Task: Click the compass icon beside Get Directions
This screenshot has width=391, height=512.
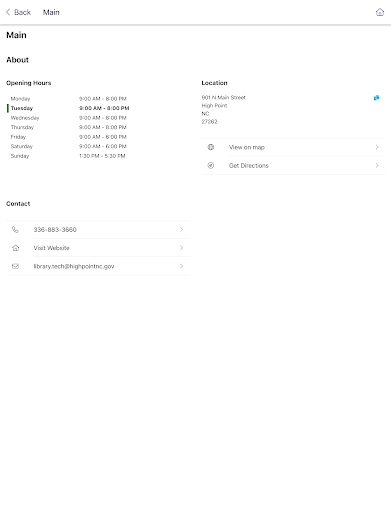Action: click(211, 165)
